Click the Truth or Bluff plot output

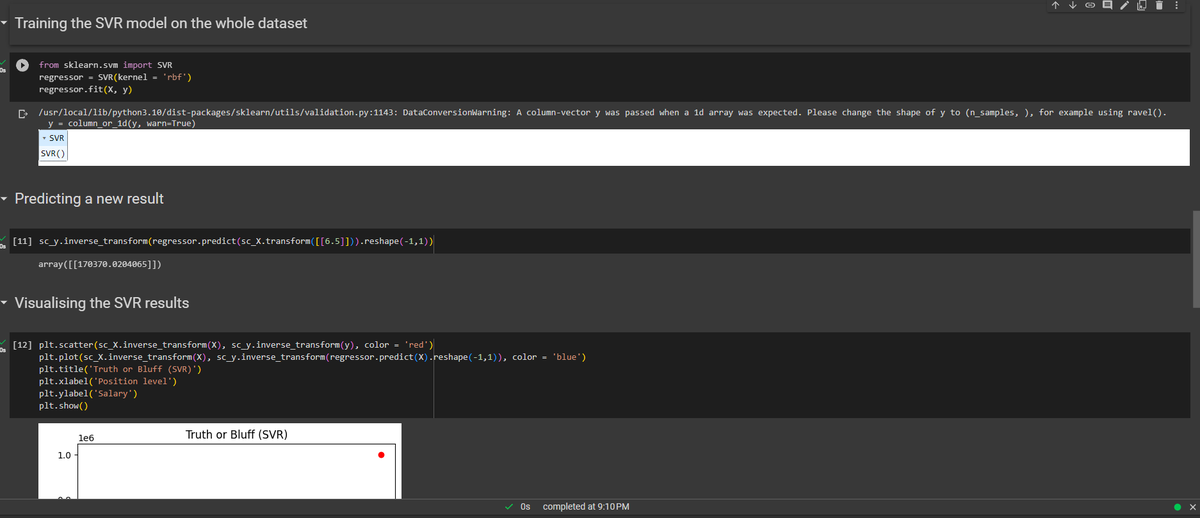pos(220,460)
